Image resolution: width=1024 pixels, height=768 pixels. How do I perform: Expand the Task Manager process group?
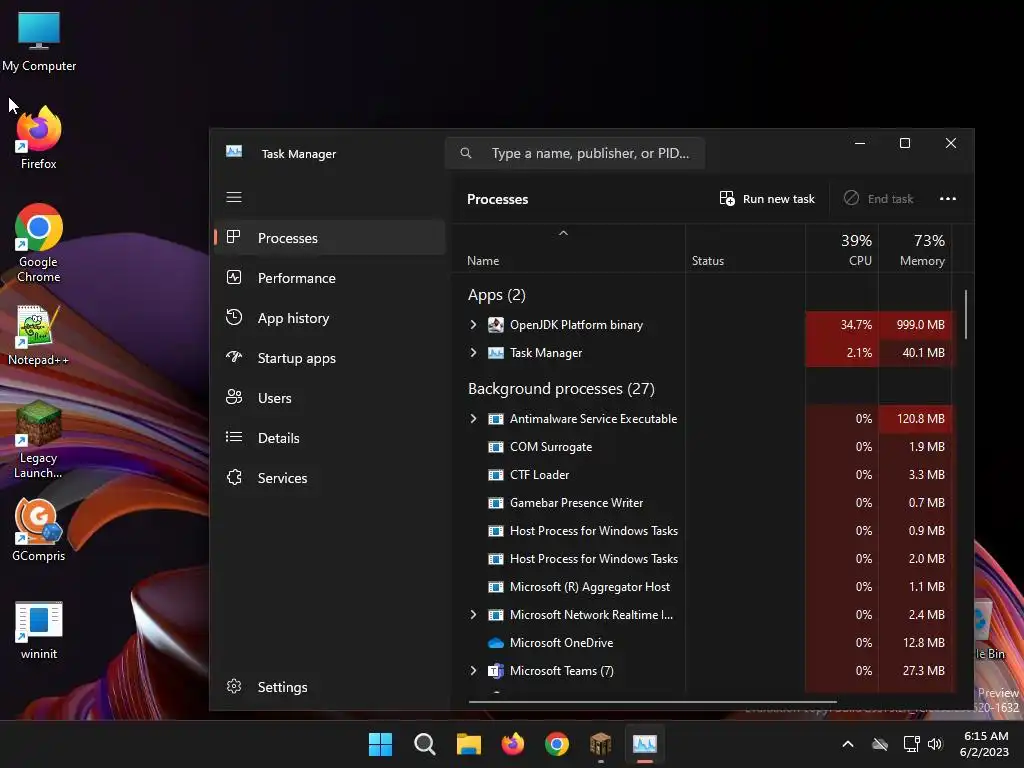(473, 353)
